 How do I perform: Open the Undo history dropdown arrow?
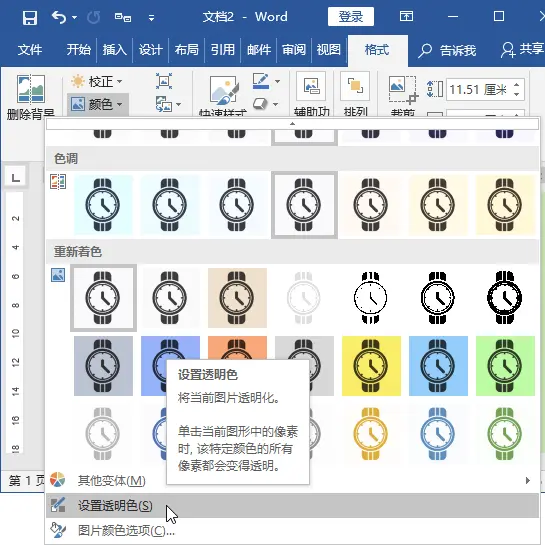pyautogui.click(x=74, y=17)
